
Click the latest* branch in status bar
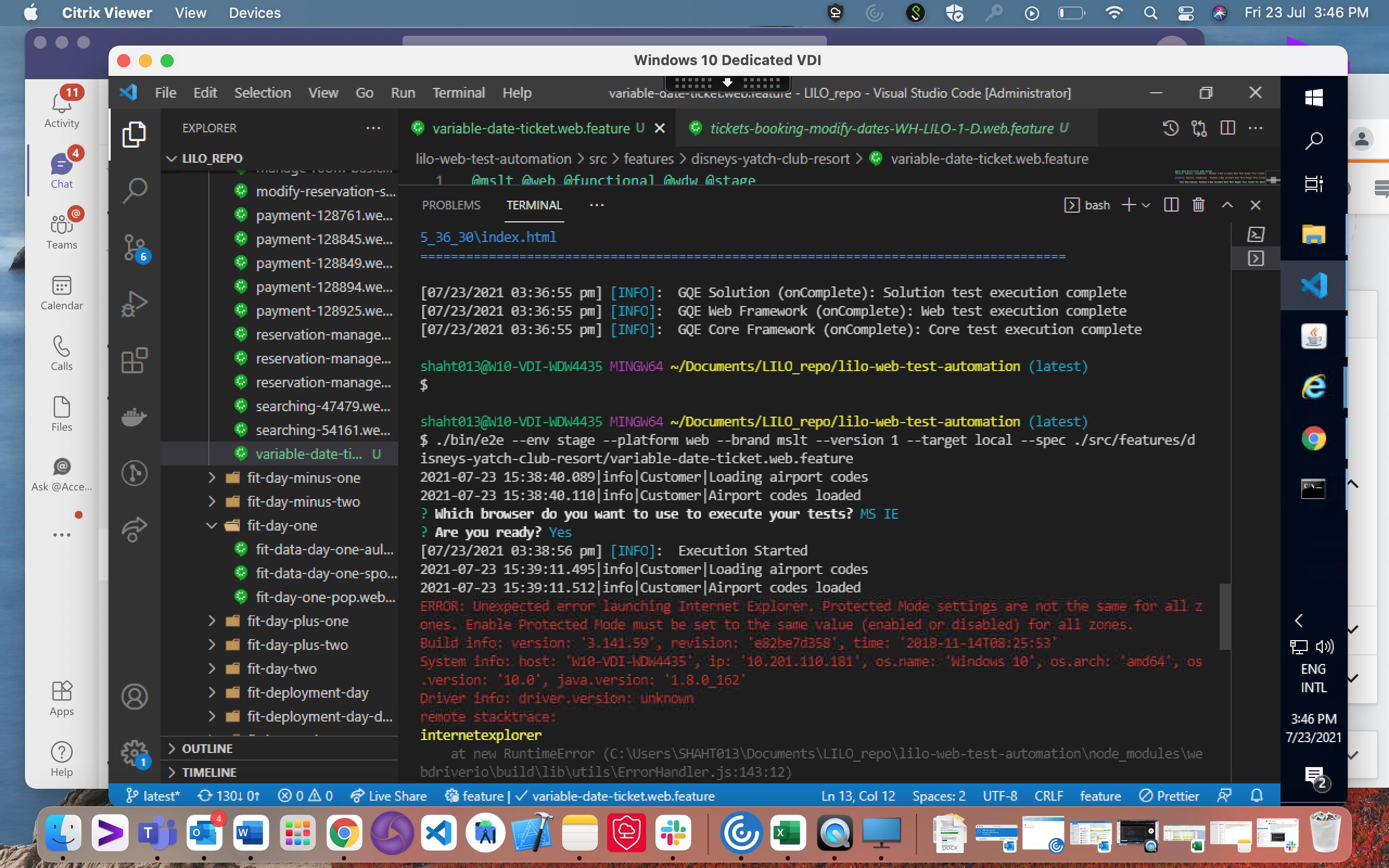pyautogui.click(x=152, y=796)
